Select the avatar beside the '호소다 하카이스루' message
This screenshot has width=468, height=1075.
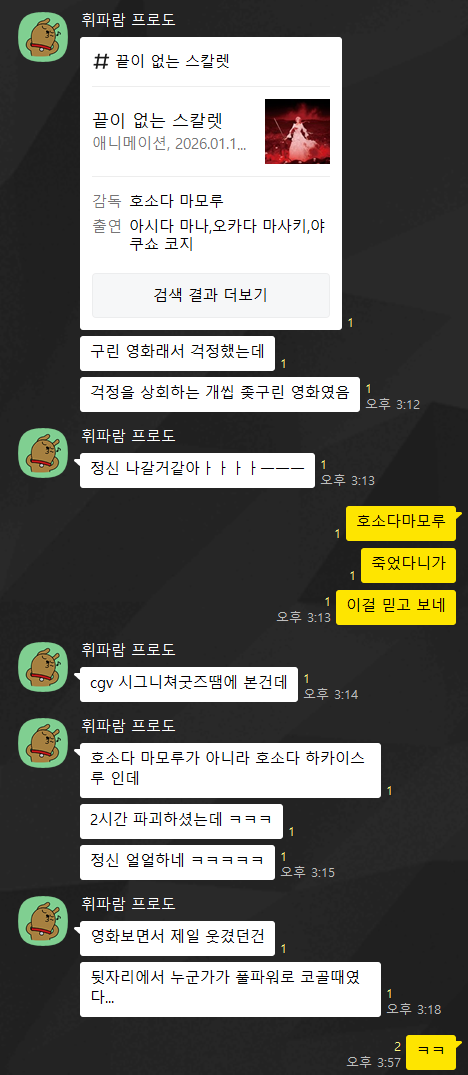[x=43, y=742]
